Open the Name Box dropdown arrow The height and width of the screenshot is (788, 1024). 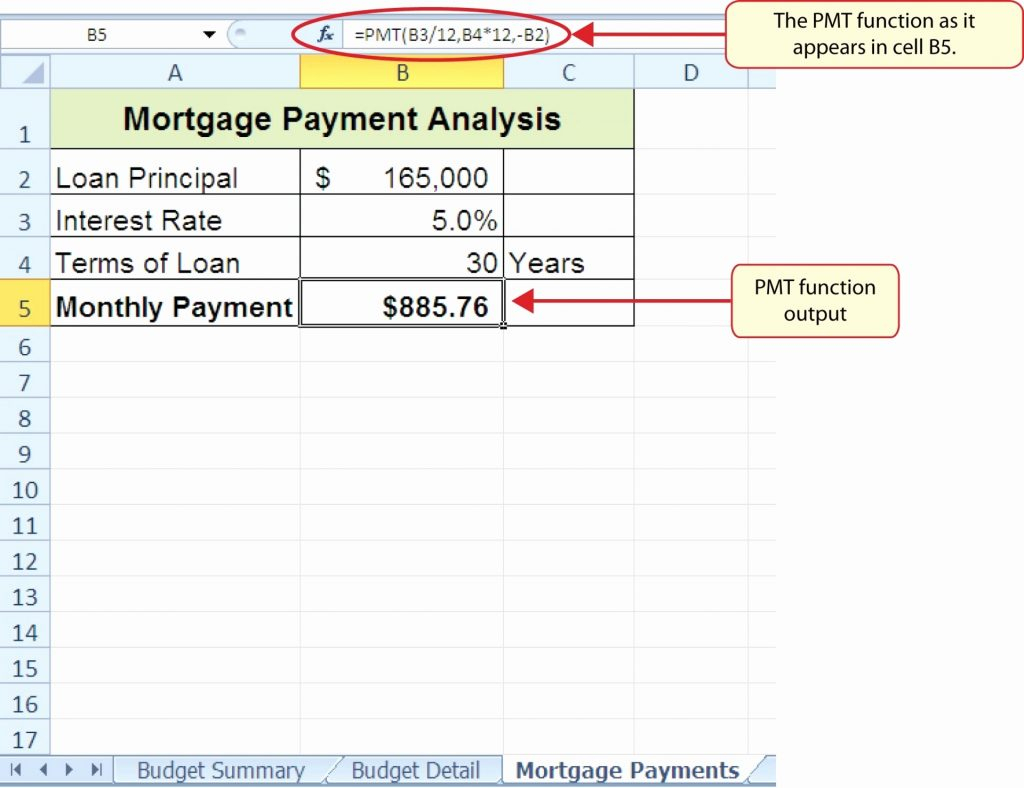pyautogui.click(x=209, y=35)
